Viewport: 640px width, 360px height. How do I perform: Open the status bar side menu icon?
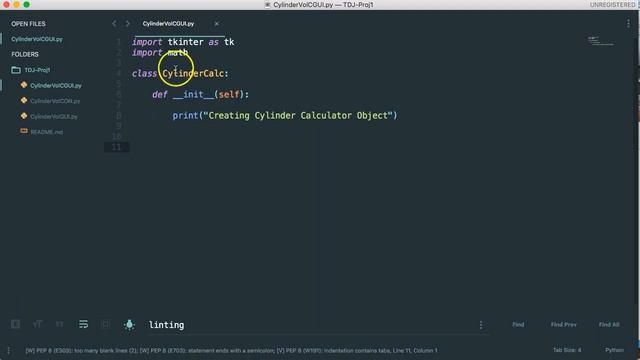[9, 350]
